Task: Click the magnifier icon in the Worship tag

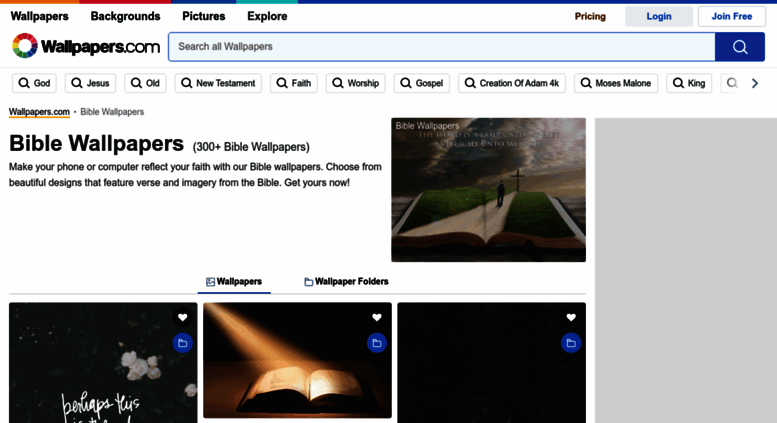Action: pos(337,83)
